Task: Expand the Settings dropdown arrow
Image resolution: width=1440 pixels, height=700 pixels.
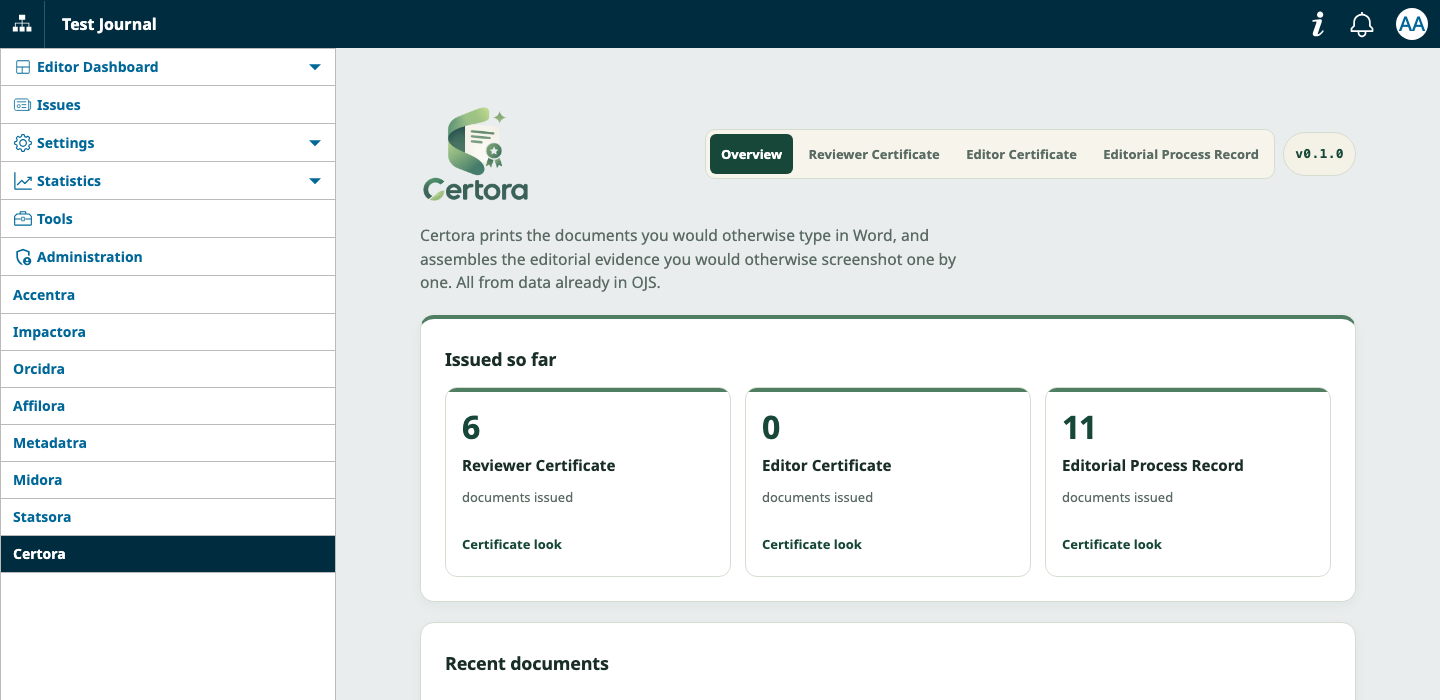Action: pos(315,143)
